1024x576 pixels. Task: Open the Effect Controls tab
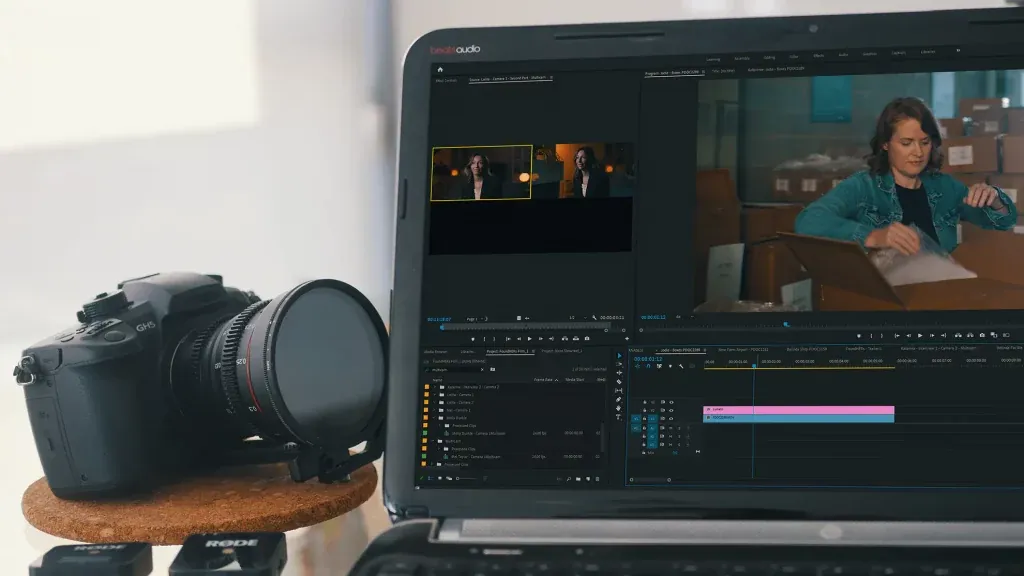click(446, 80)
